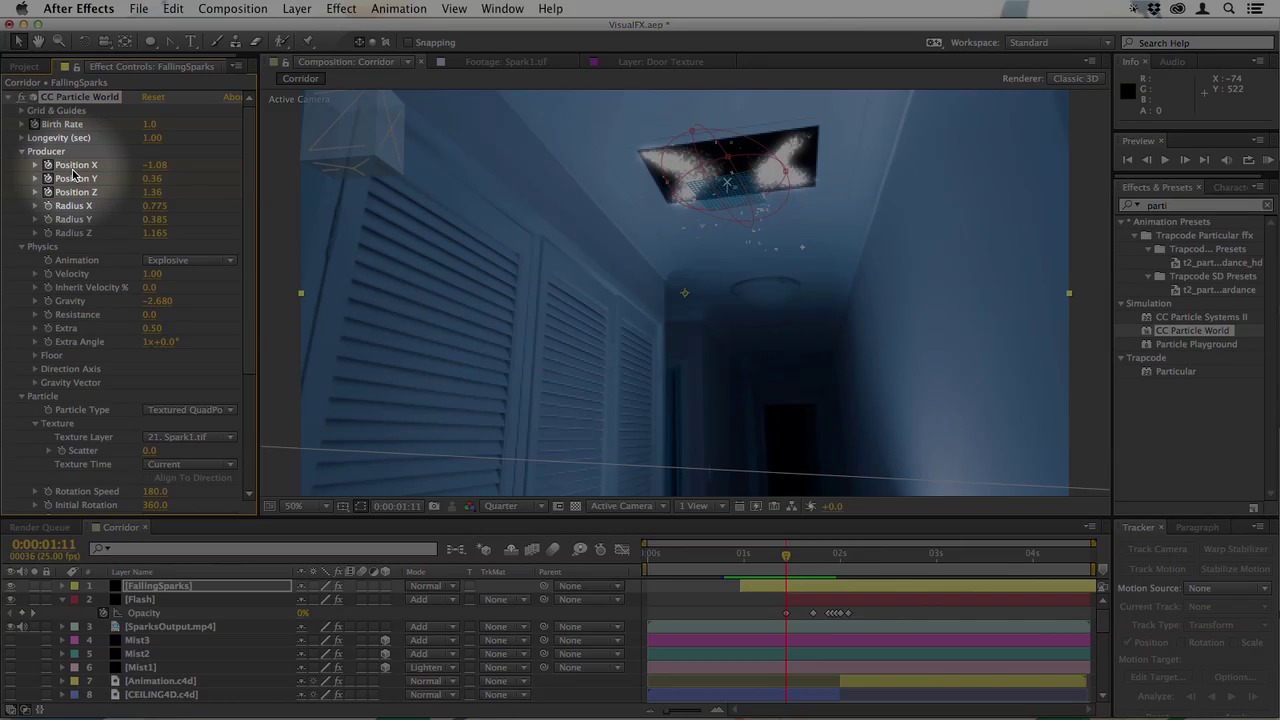
Task: Open the Composition menu
Action: pyautogui.click(x=232, y=9)
